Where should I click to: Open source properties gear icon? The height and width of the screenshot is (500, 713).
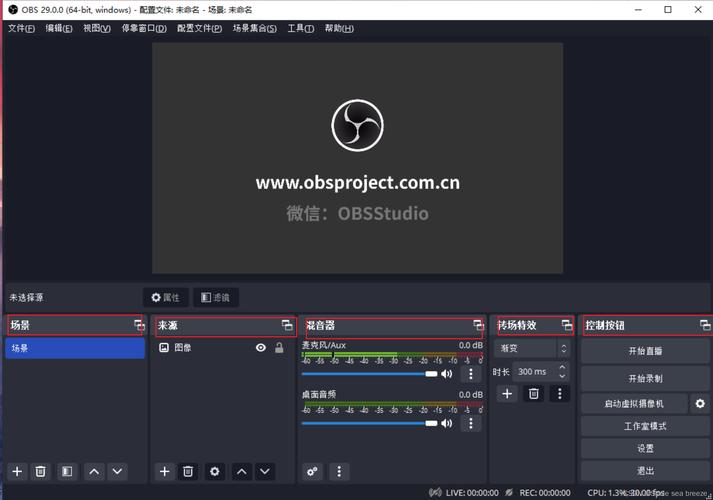(x=215, y=471)
